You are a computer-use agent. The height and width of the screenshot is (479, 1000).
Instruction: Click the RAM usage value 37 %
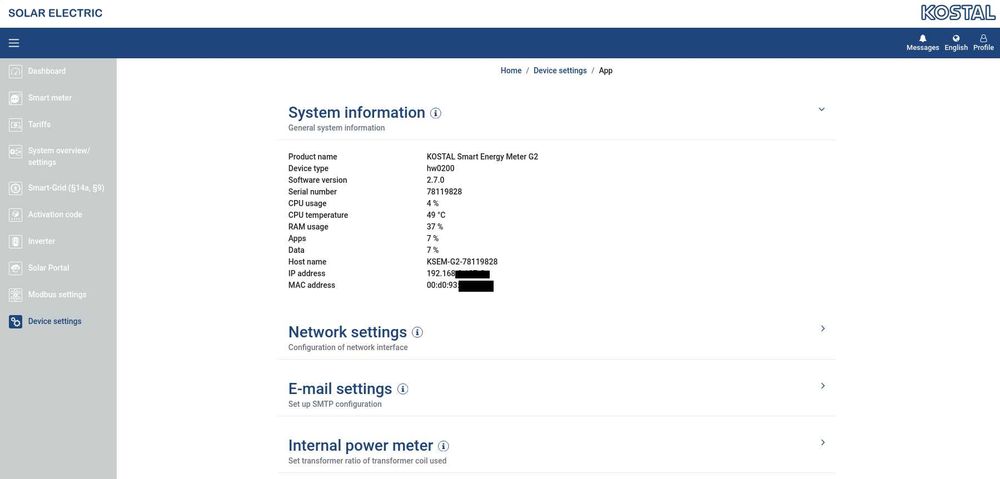[435, 227]
